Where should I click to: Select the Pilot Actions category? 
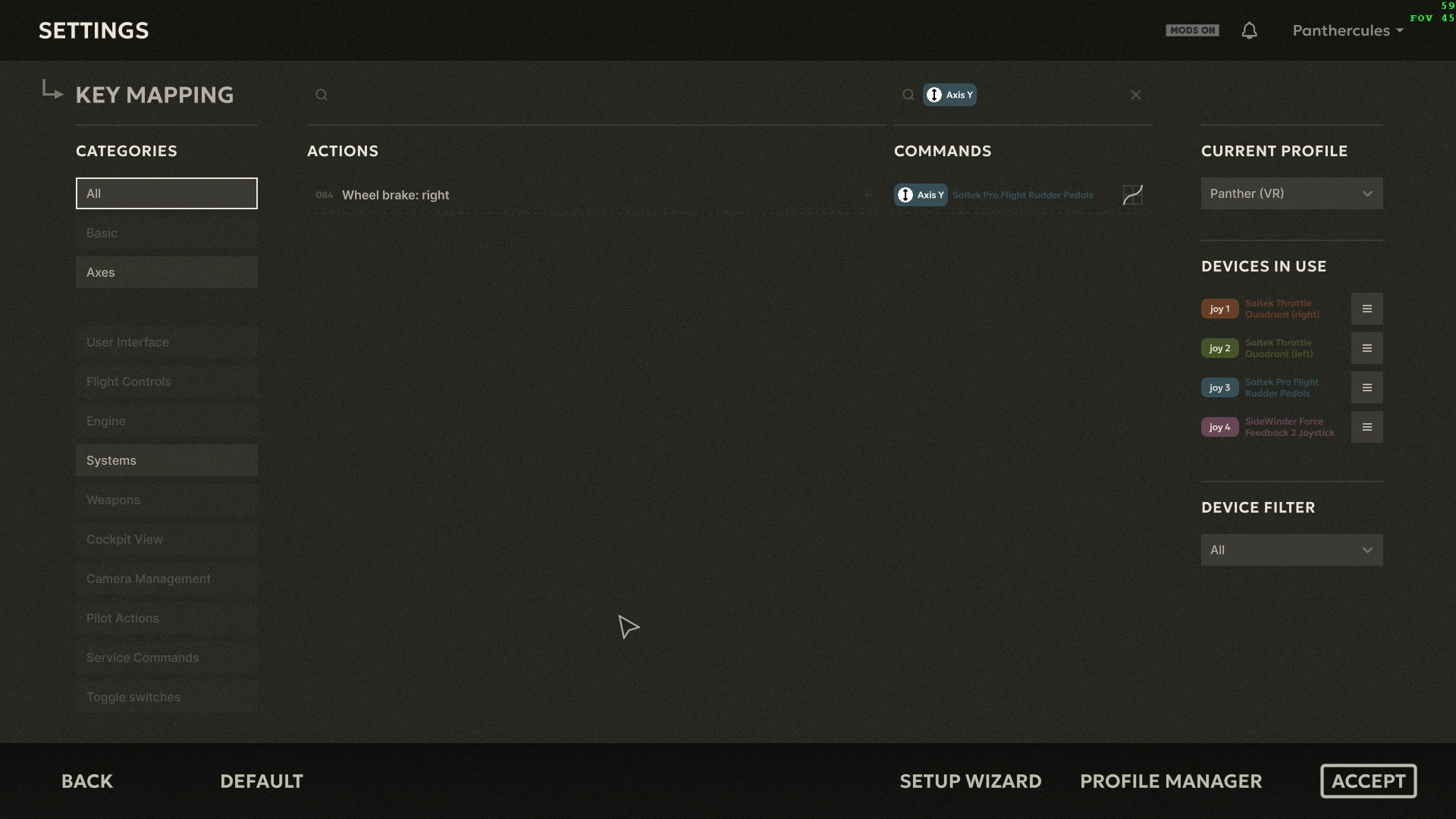pyautogui.click(x=167, y=618)
